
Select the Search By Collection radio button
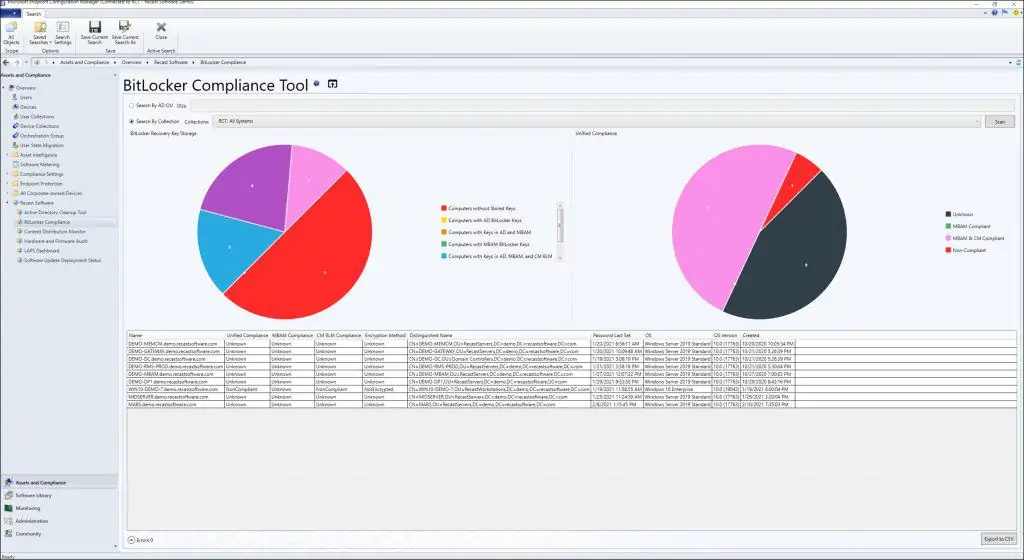pos(131,121)
